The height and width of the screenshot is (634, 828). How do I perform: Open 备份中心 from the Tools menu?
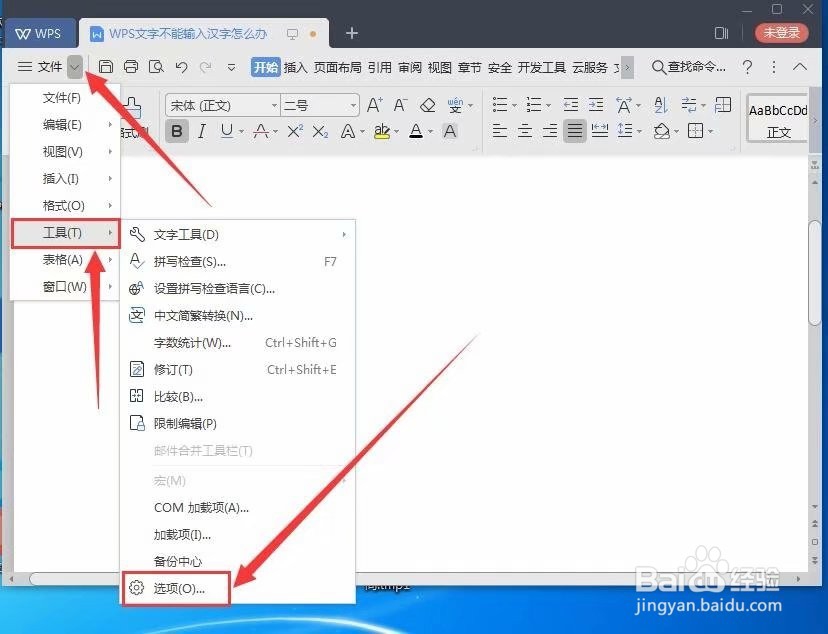[x=180, y=561]
